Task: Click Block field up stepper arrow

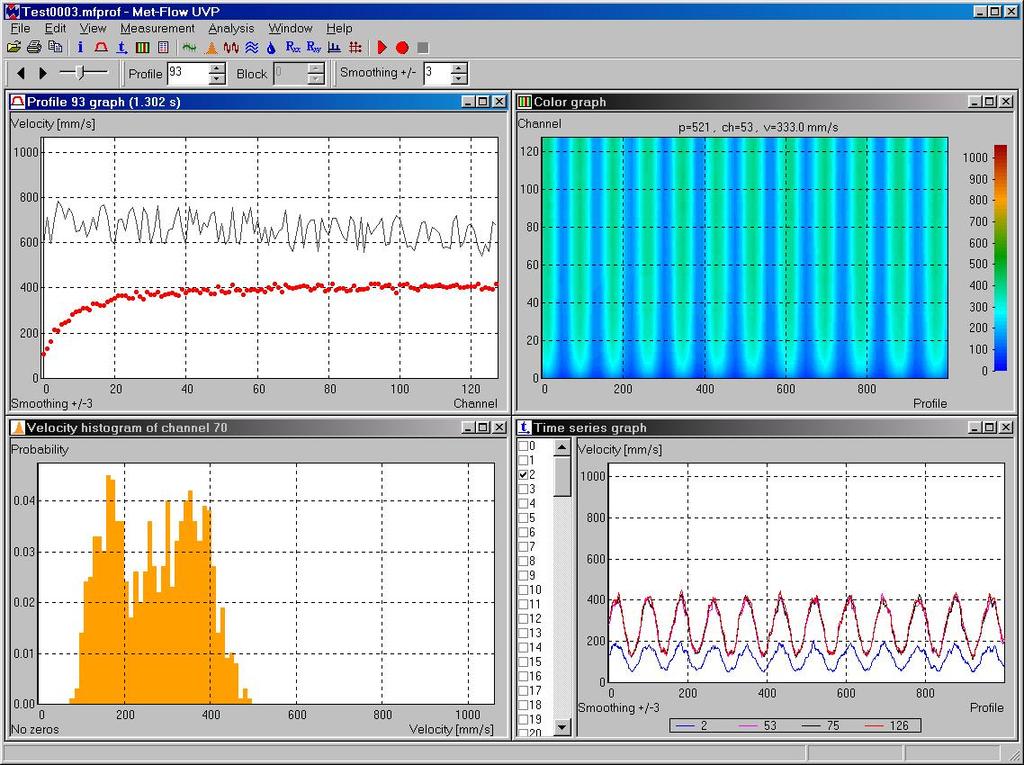Action: point(316,68)
